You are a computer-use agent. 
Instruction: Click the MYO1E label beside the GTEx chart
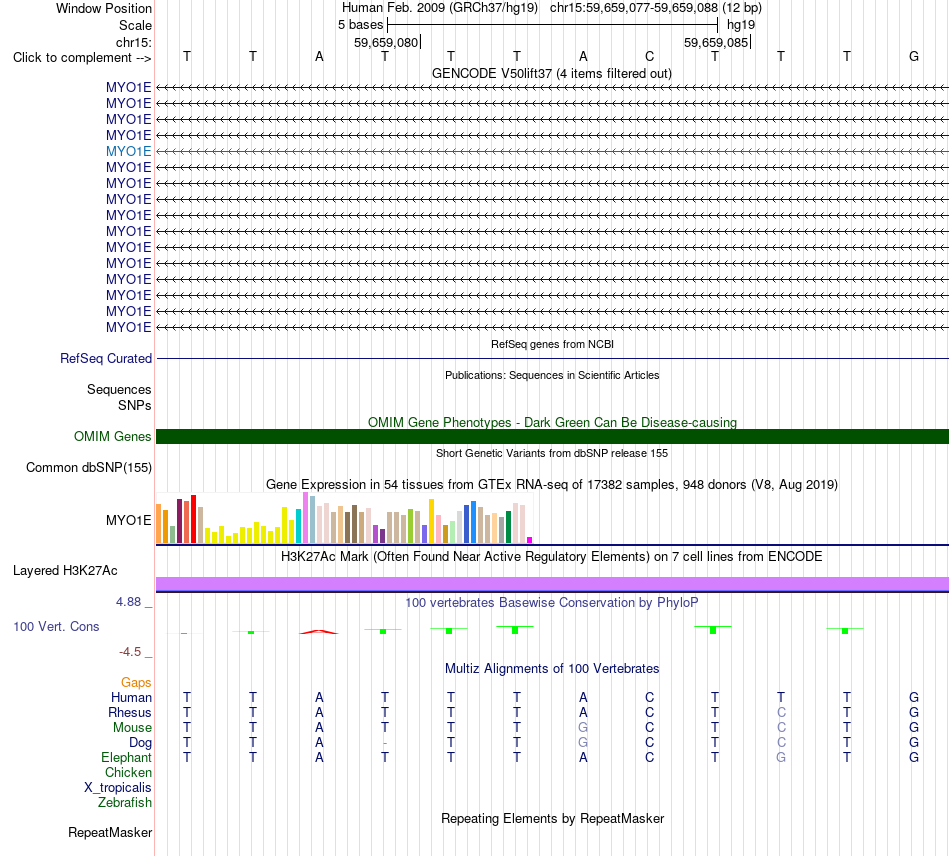point(128,520)
